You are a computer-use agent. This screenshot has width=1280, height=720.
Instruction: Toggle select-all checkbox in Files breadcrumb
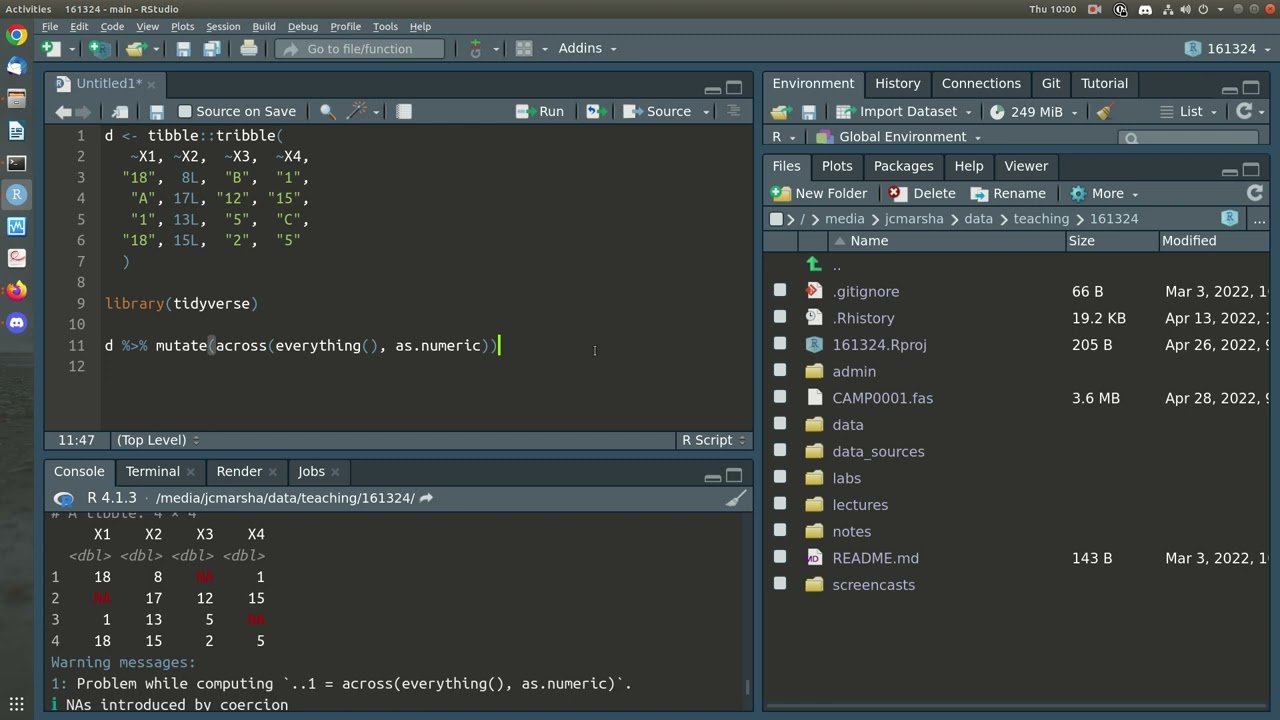coord(776,218)
